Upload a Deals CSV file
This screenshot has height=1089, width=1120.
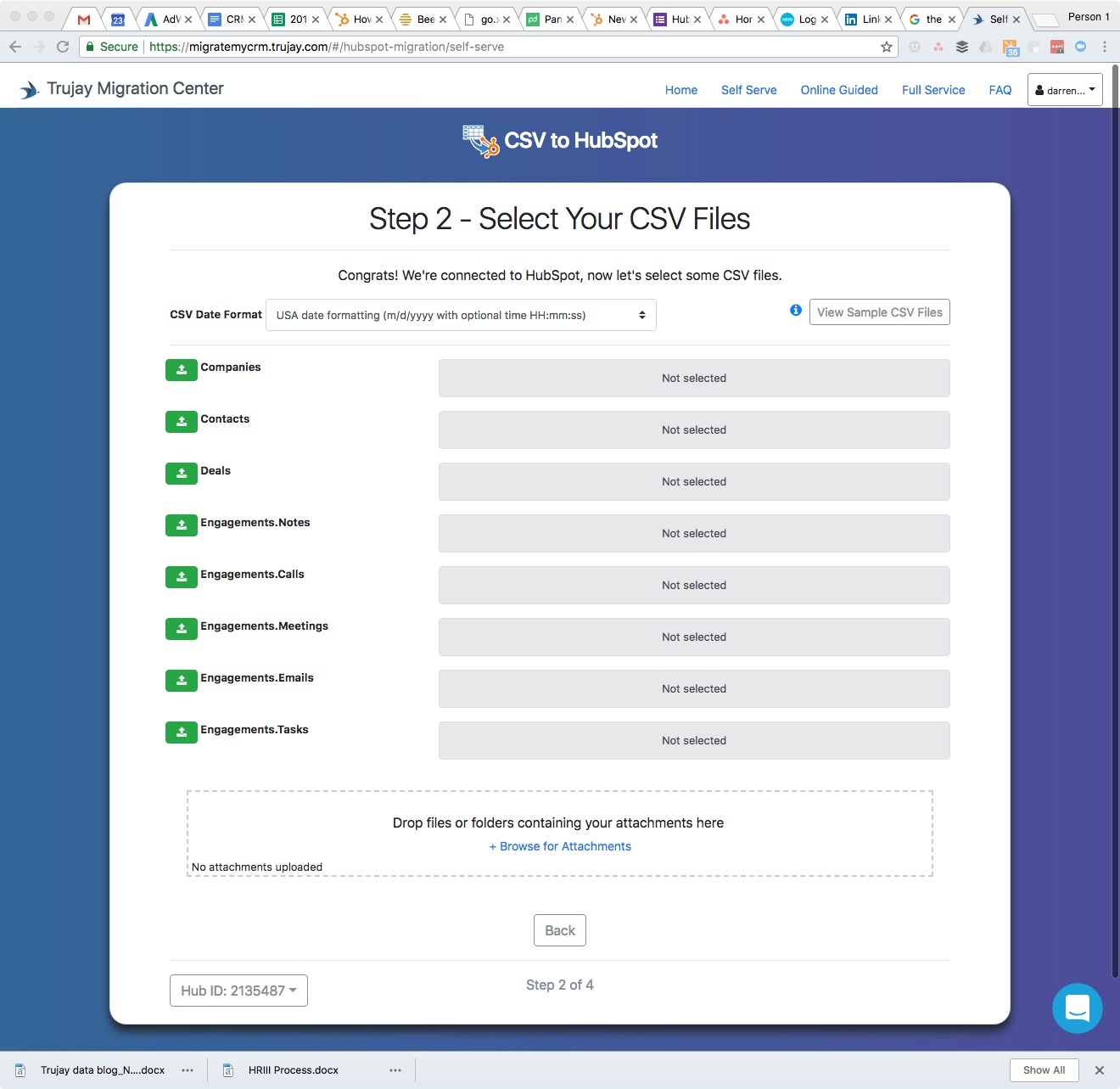click(181, 474)
